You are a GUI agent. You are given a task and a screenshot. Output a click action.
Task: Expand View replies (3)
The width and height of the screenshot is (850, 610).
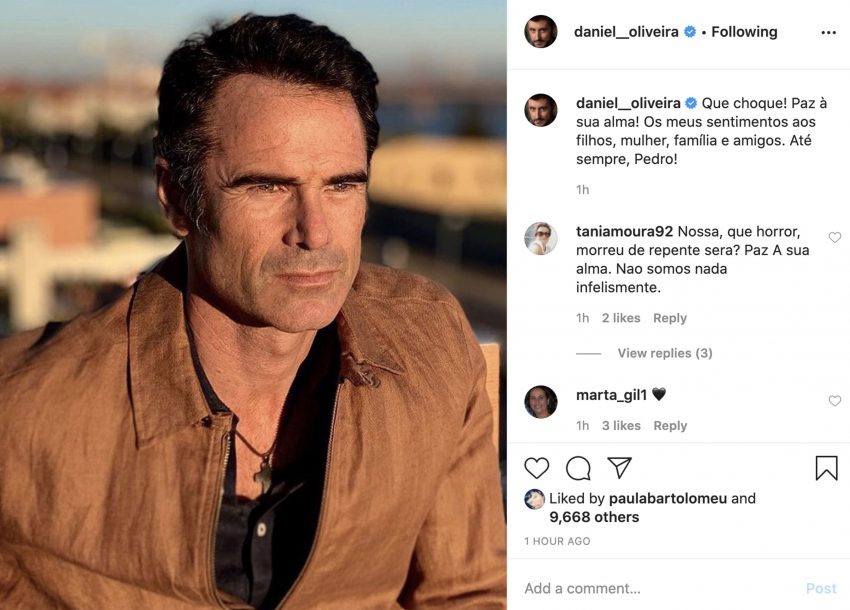664,353
